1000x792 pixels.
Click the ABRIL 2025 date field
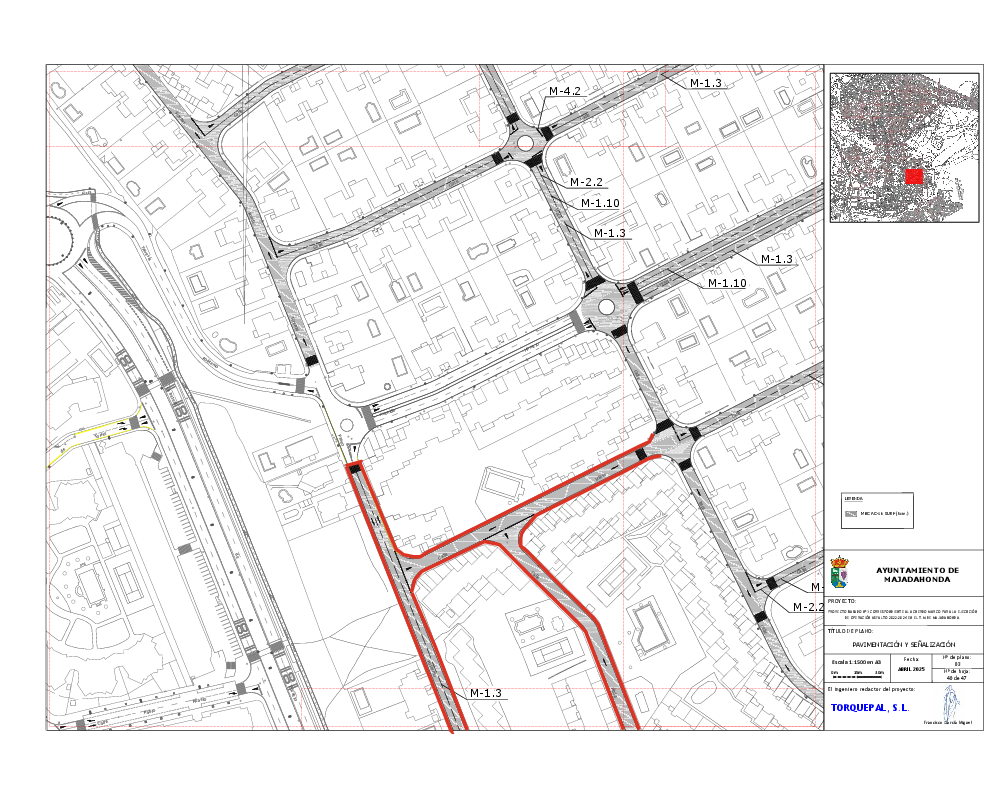[x=911, y=668]
